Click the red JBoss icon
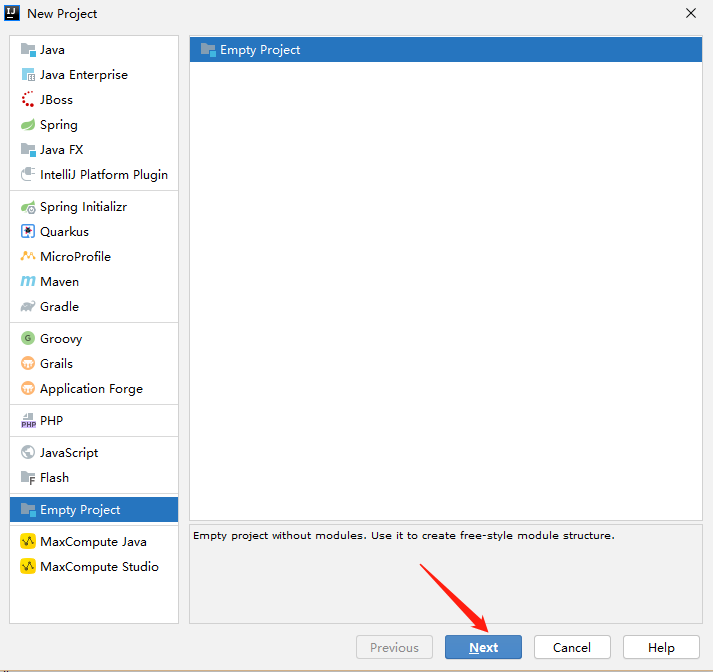Image resolution: width=713 pixels, height=672 pixels. [x=28, y=100]
